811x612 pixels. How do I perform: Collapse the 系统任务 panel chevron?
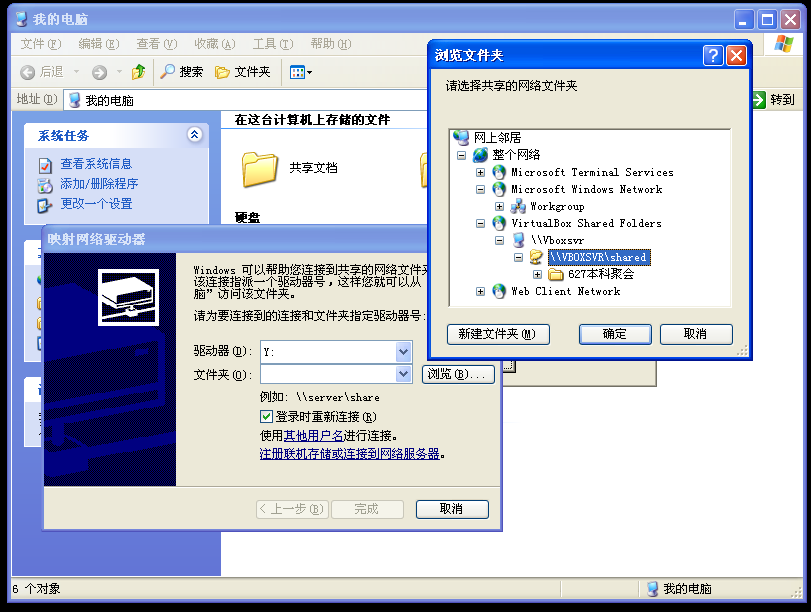(194, 135)
